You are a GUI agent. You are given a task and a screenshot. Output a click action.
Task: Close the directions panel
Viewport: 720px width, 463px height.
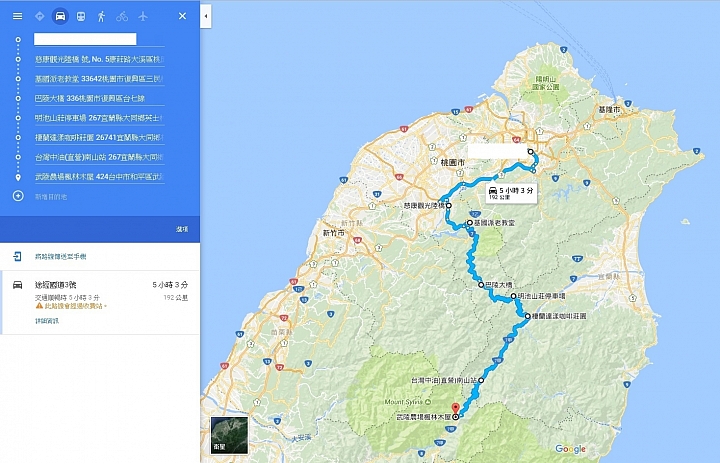click(182, 16)
